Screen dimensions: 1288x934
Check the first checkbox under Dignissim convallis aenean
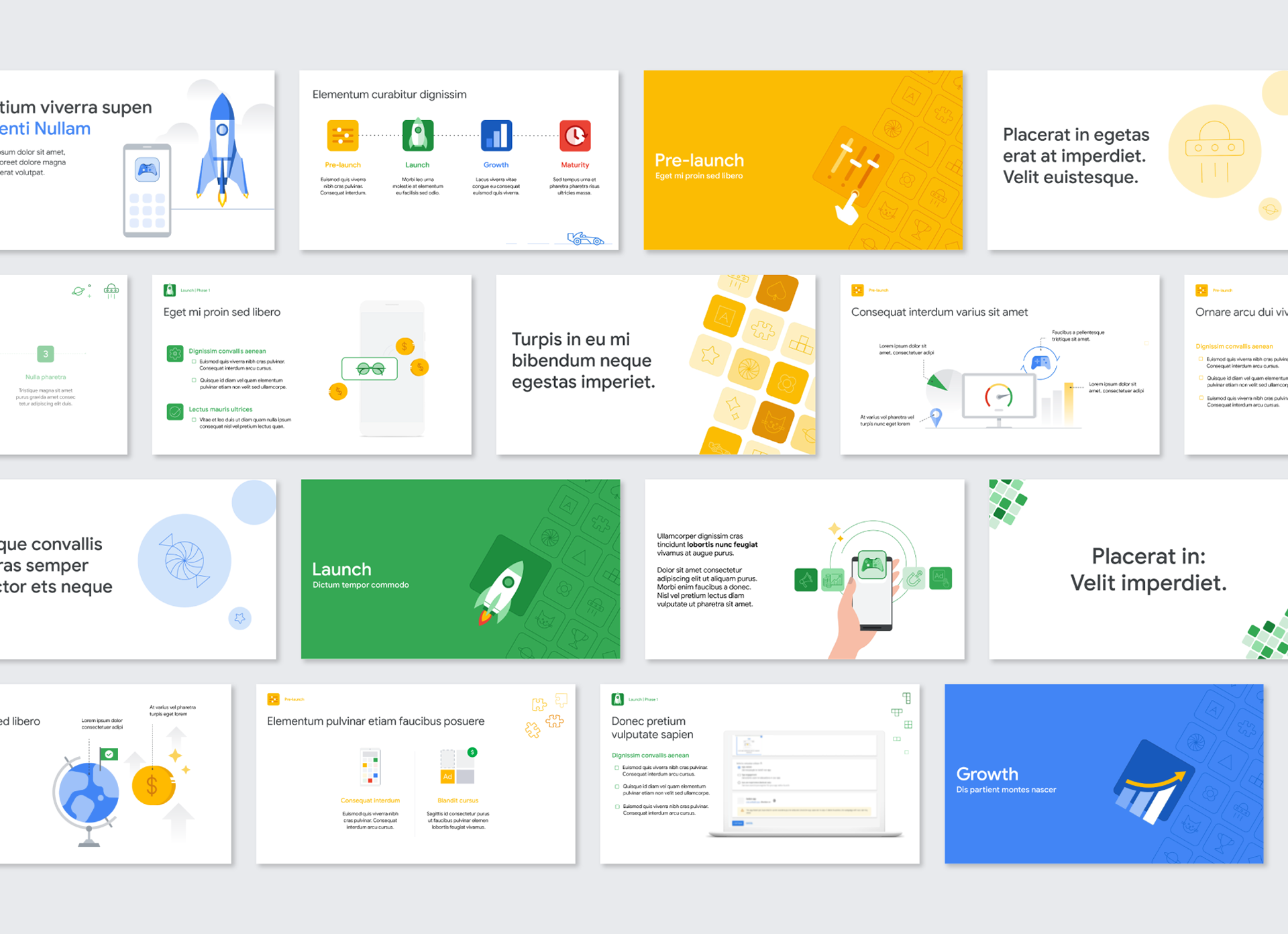point(194,362)
